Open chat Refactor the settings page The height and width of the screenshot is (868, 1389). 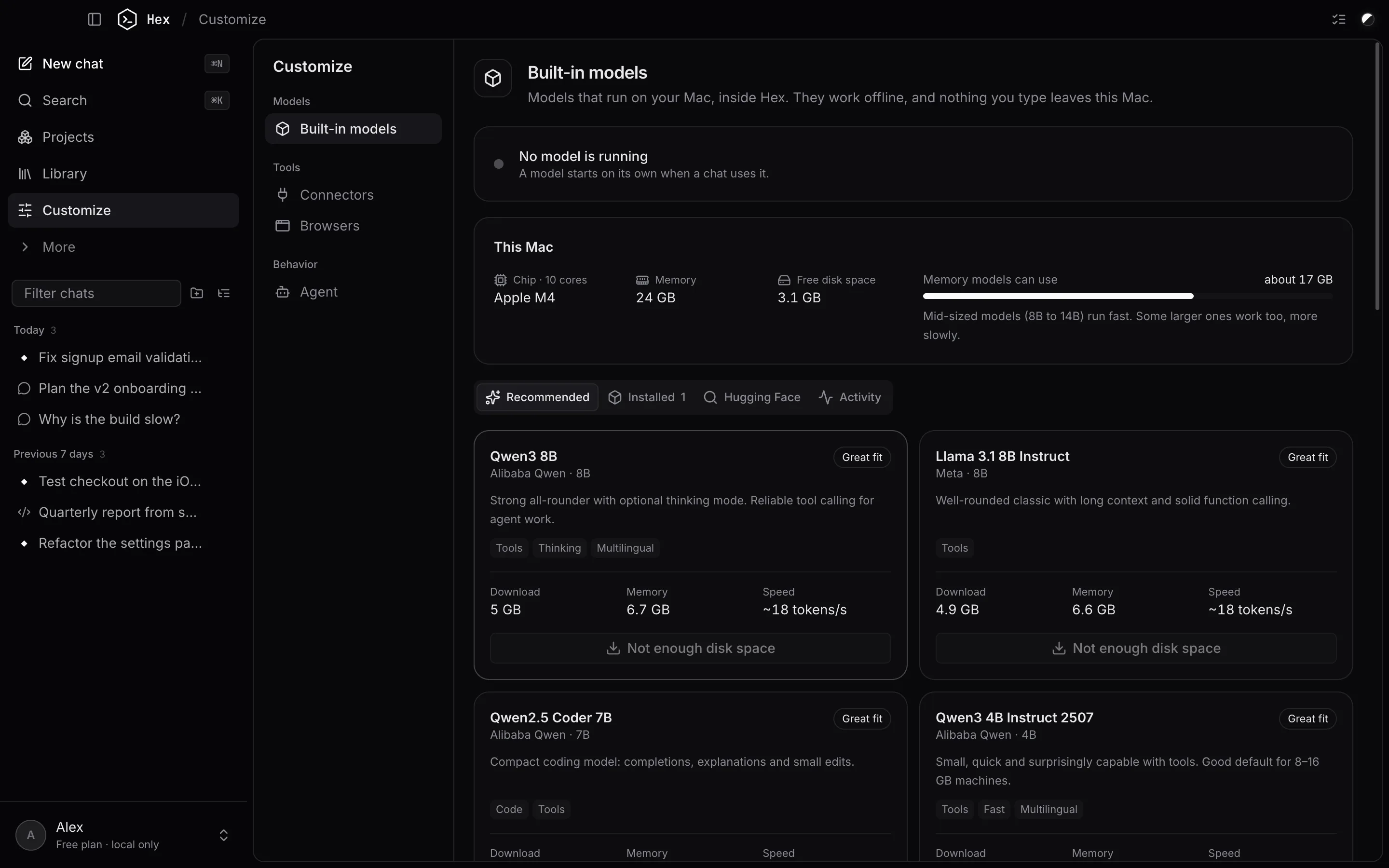click(123, 543)
